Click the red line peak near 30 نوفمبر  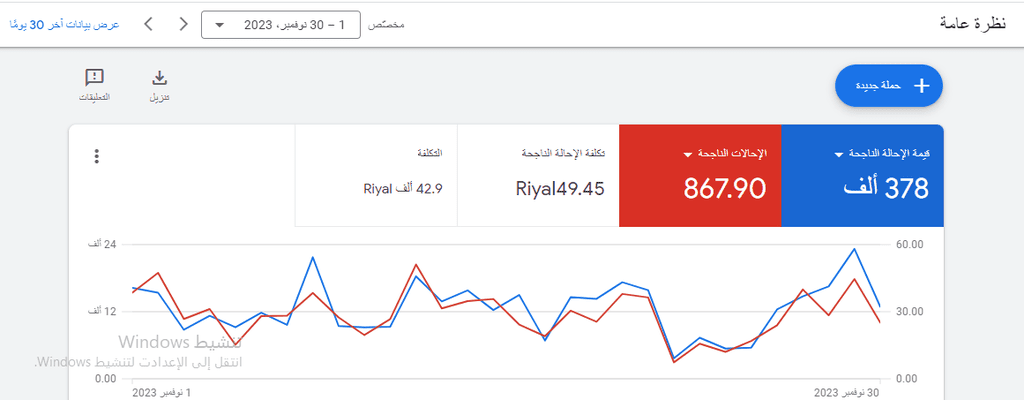(x=854, y=279)
